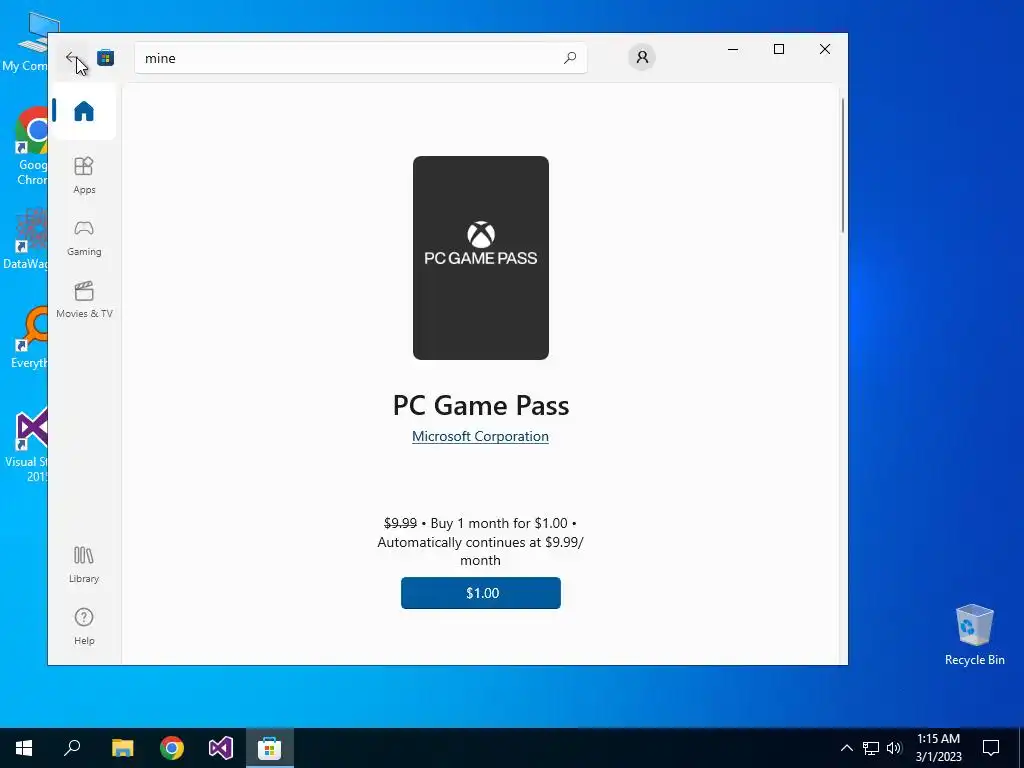Click the struck-through $9.99 price text
1024x768 pixels.
(400, 523)
